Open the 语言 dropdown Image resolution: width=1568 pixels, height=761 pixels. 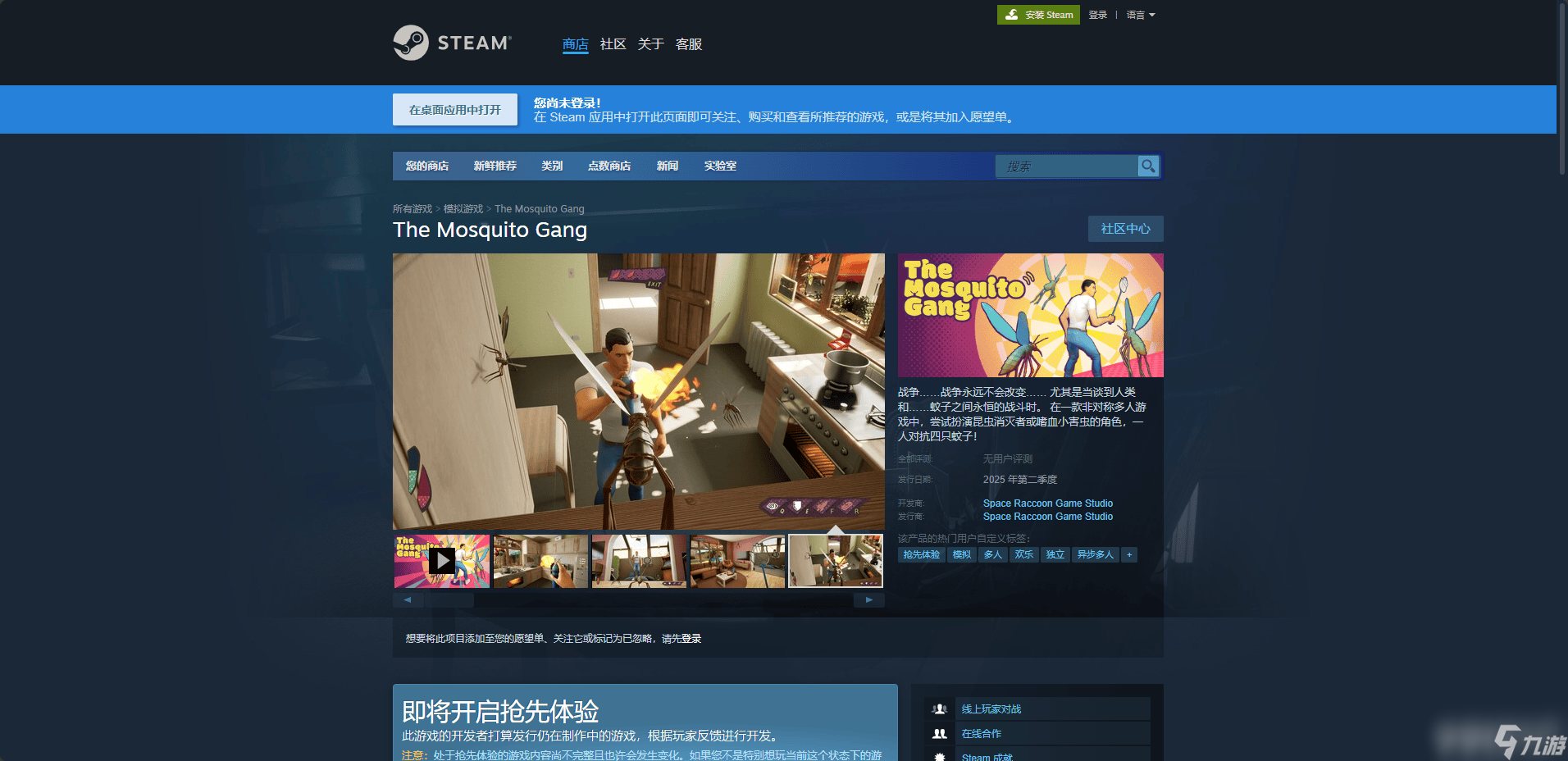tap(1141, 15)
